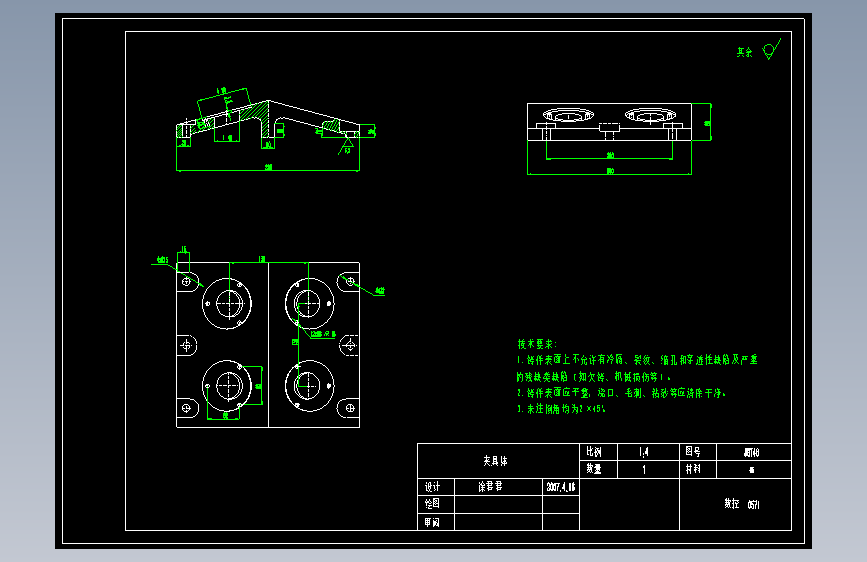Select the date 2007.4.16 cell
867x562 pixels.
(561, 487)
